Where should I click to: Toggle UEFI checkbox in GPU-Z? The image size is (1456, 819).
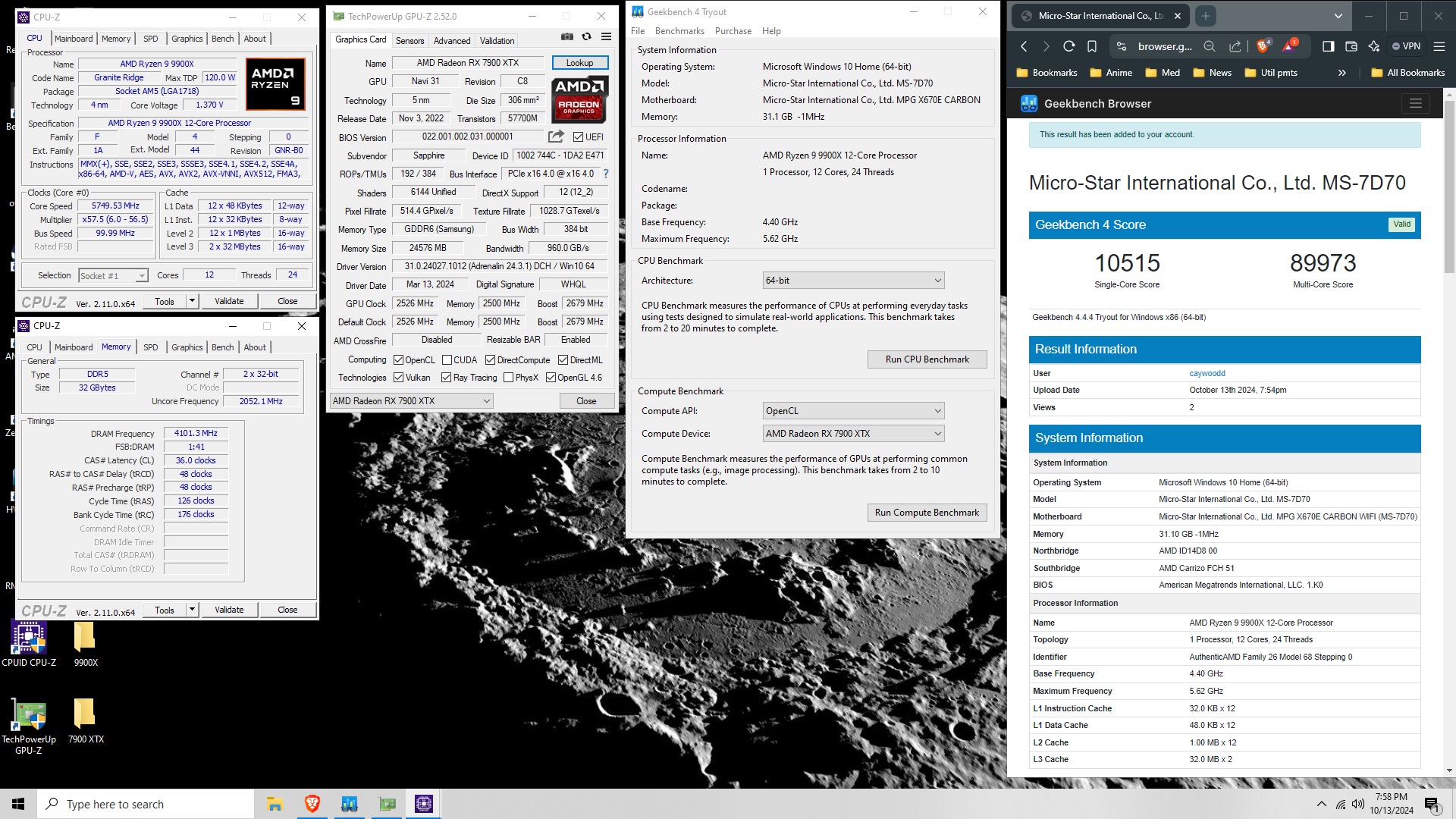579,137
